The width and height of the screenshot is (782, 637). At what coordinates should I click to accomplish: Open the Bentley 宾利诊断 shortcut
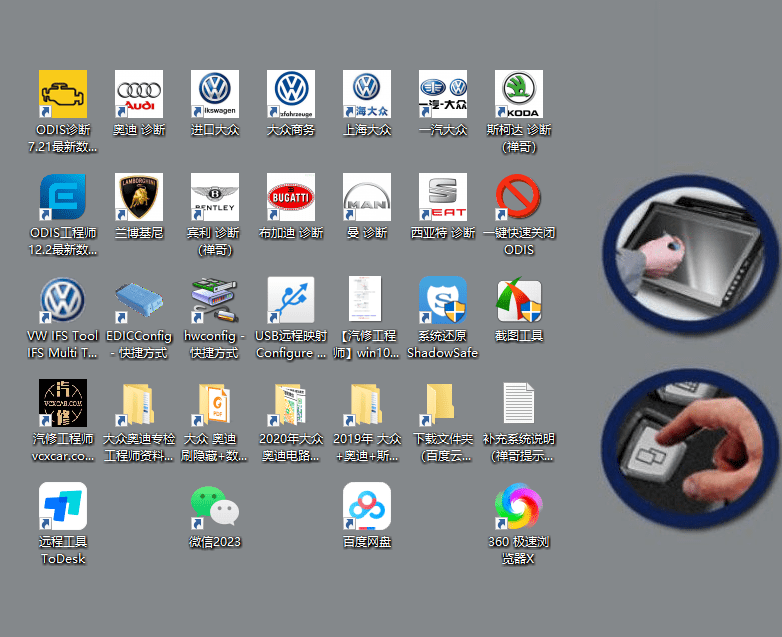pyautogui.click(x=215, y=198)
